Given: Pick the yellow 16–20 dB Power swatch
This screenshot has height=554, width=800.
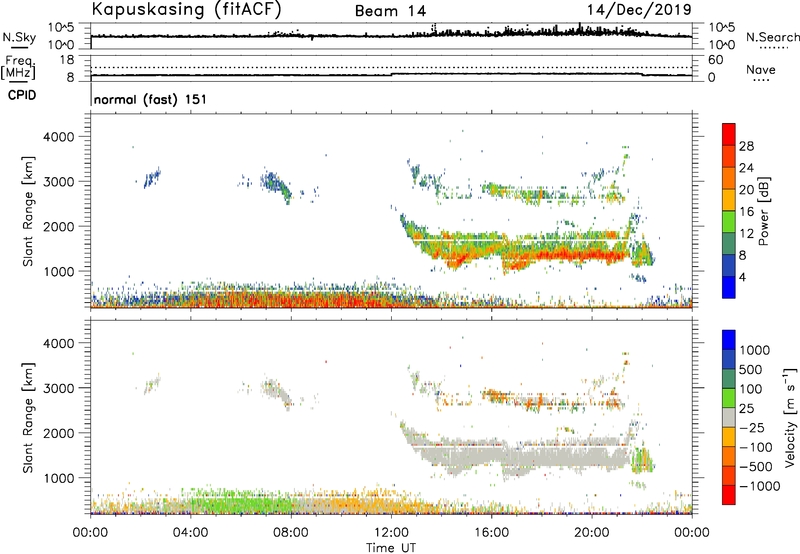Looking at the screenshot, I should [729, 200].
